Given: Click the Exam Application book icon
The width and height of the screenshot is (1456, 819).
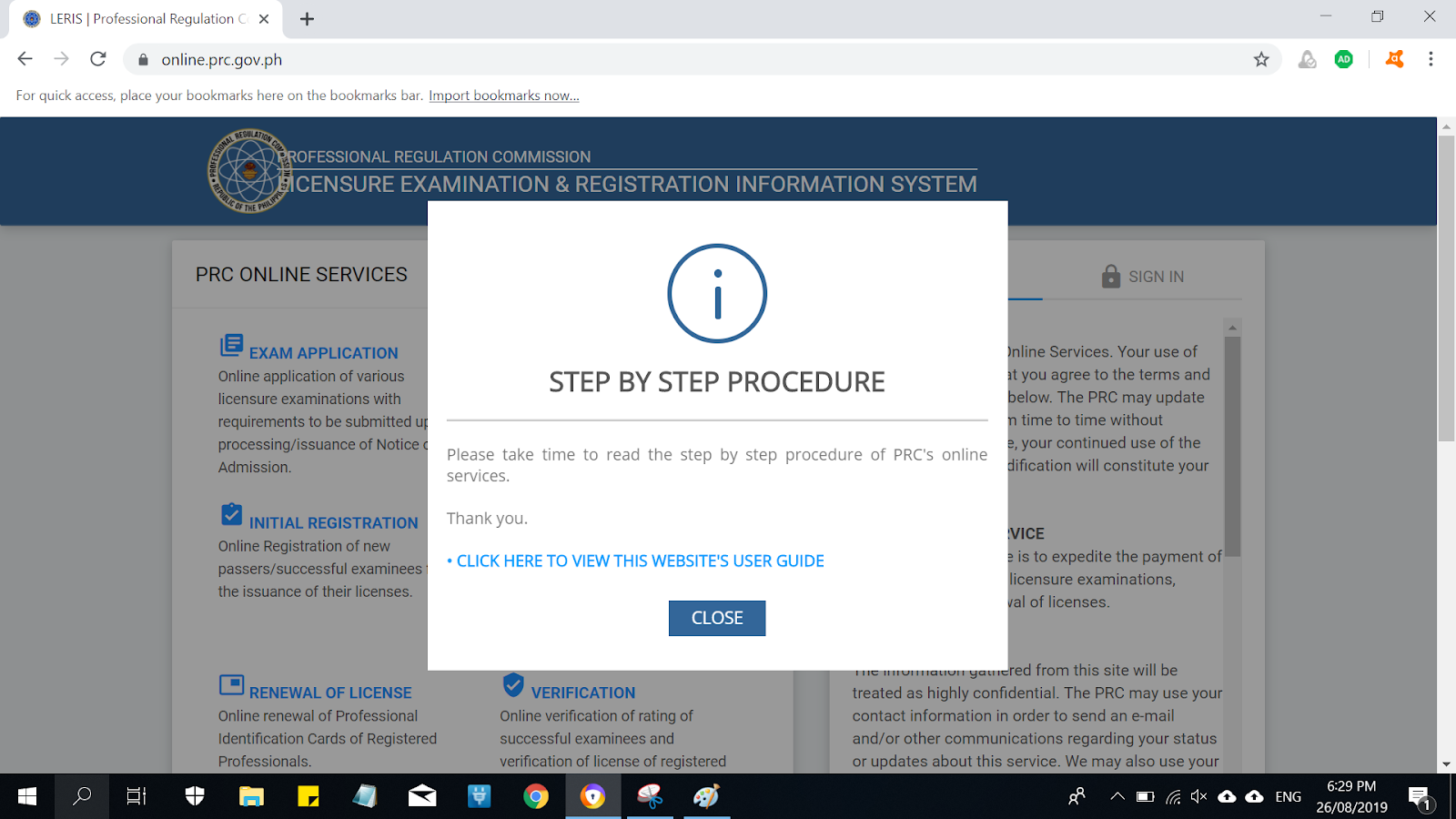Looking at the screenshot, I should click(x=232, y=345).
